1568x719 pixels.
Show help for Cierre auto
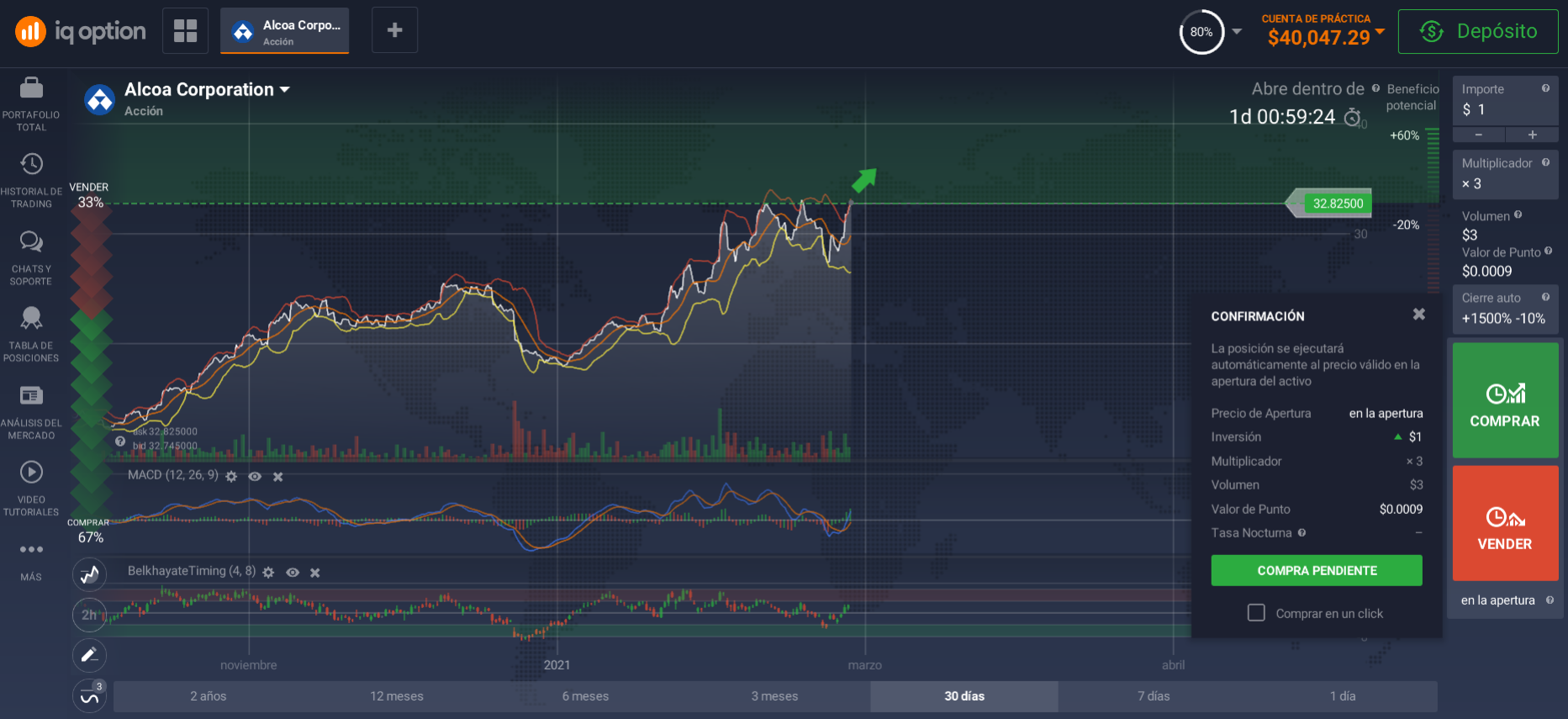pos(1545,297)
